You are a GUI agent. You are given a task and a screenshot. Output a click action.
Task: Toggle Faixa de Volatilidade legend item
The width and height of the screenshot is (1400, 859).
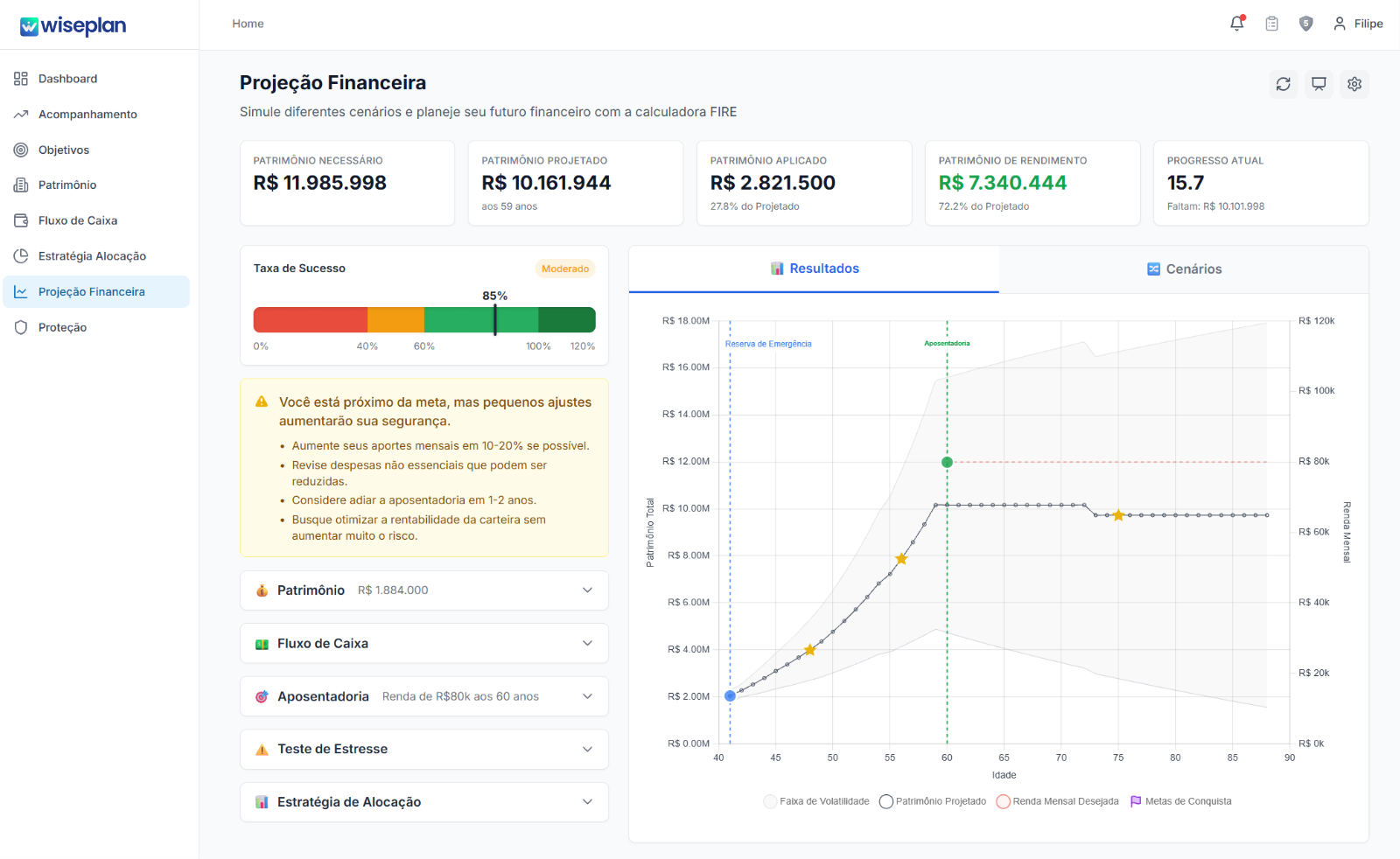(x=816, y=801)
